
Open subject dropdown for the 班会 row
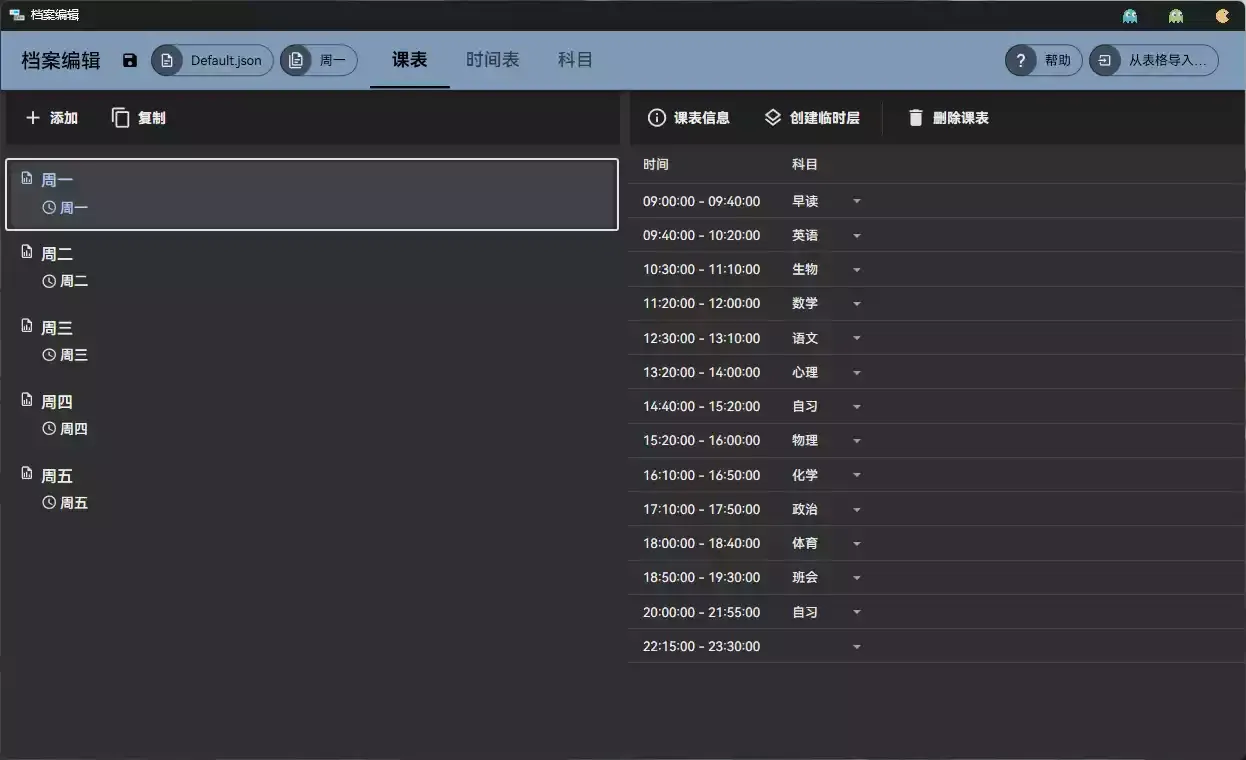[857, 578]
